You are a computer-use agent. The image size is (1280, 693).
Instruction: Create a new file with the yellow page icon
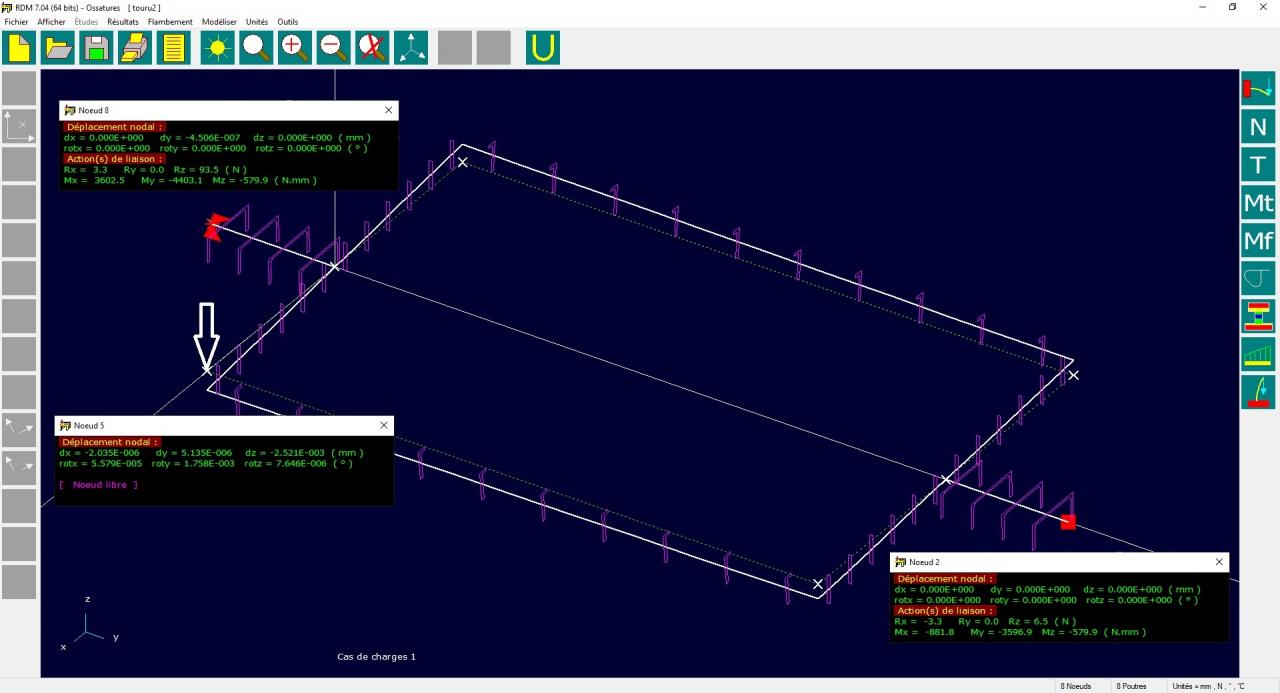click(19, 48)
